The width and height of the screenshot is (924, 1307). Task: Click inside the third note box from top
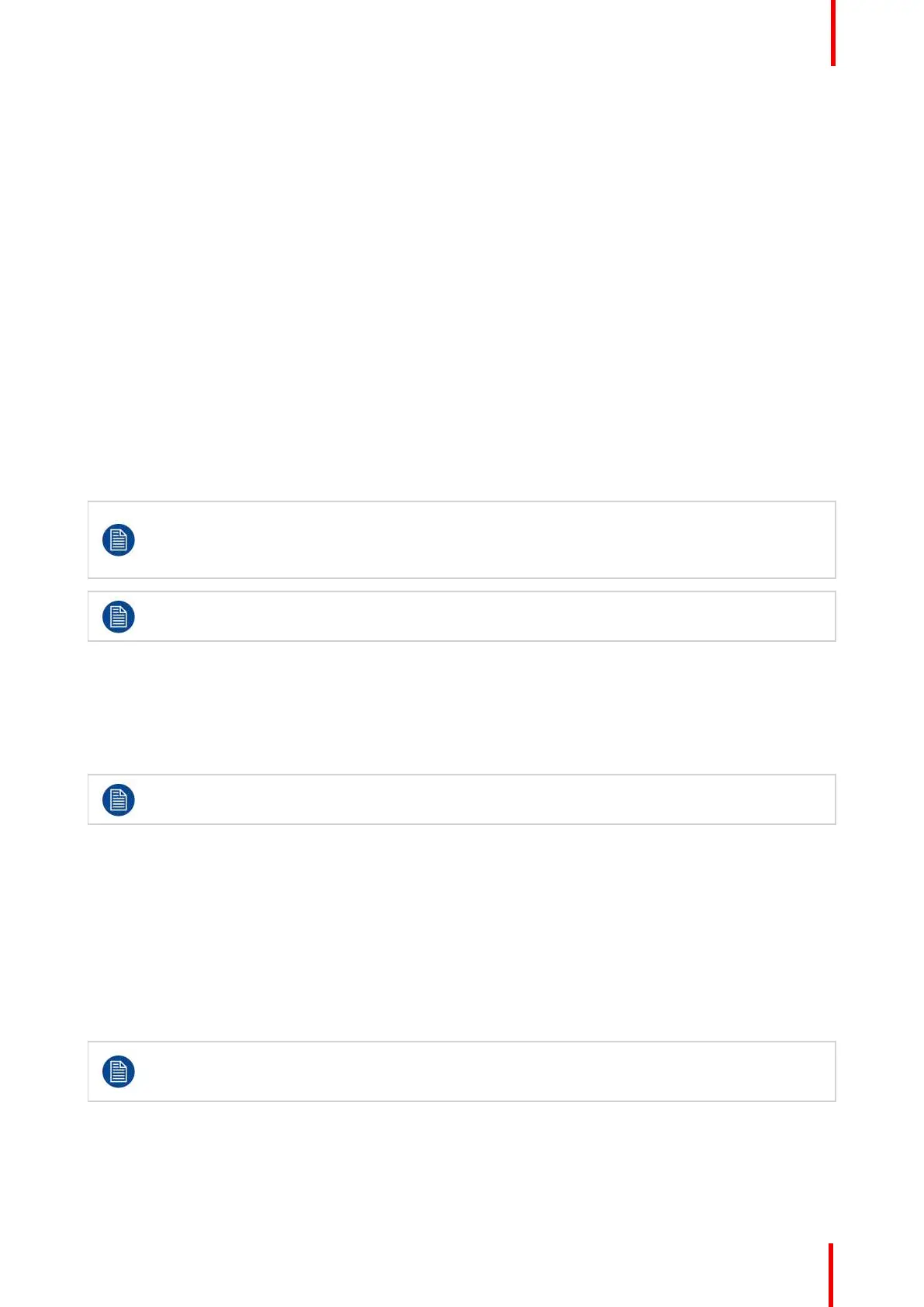point(462,800)
